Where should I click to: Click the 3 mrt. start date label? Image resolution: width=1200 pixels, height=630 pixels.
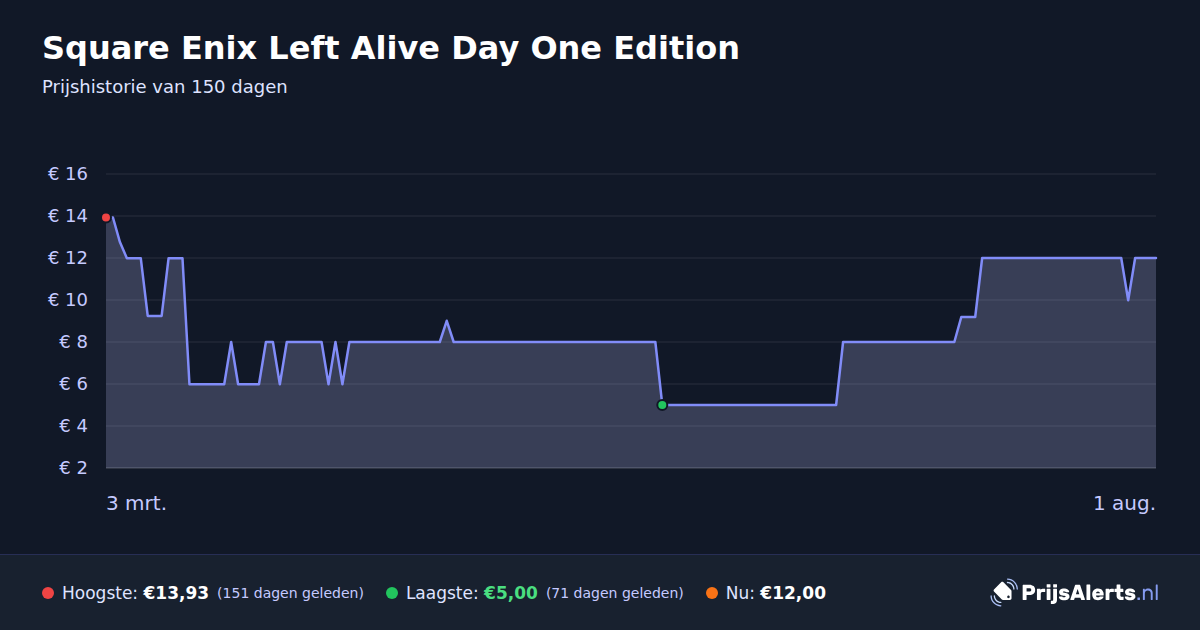click(137, 503)
